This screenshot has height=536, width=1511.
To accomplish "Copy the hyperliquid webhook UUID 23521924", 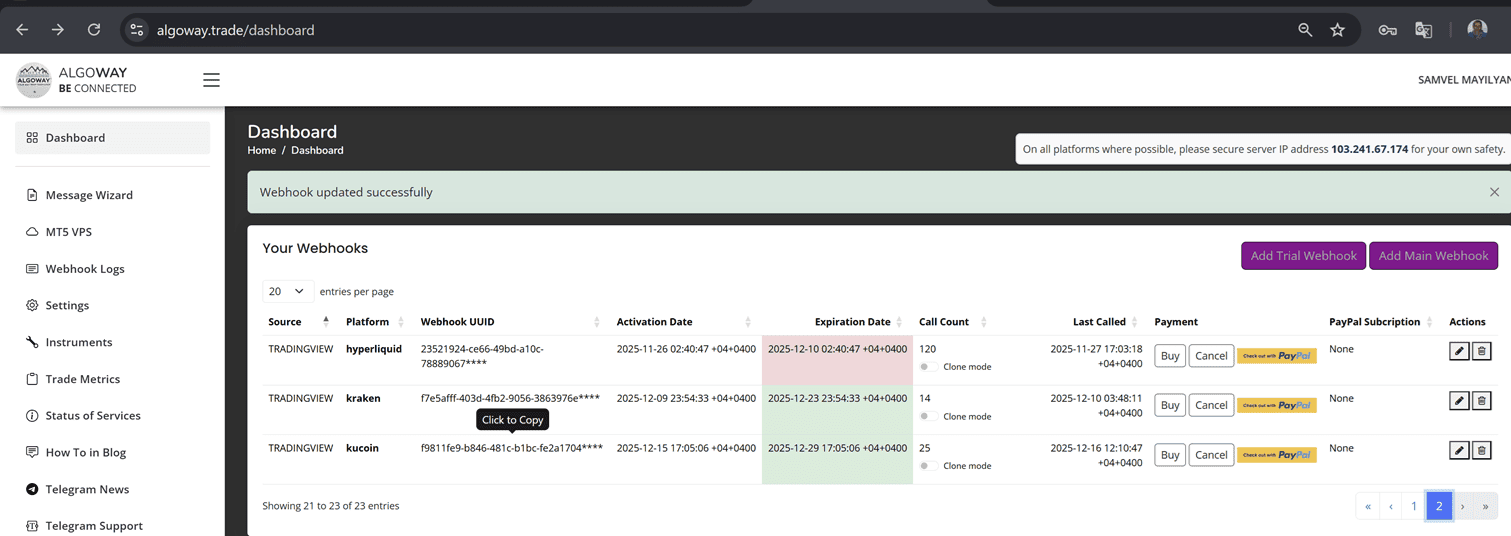I will tap(482, 356).
